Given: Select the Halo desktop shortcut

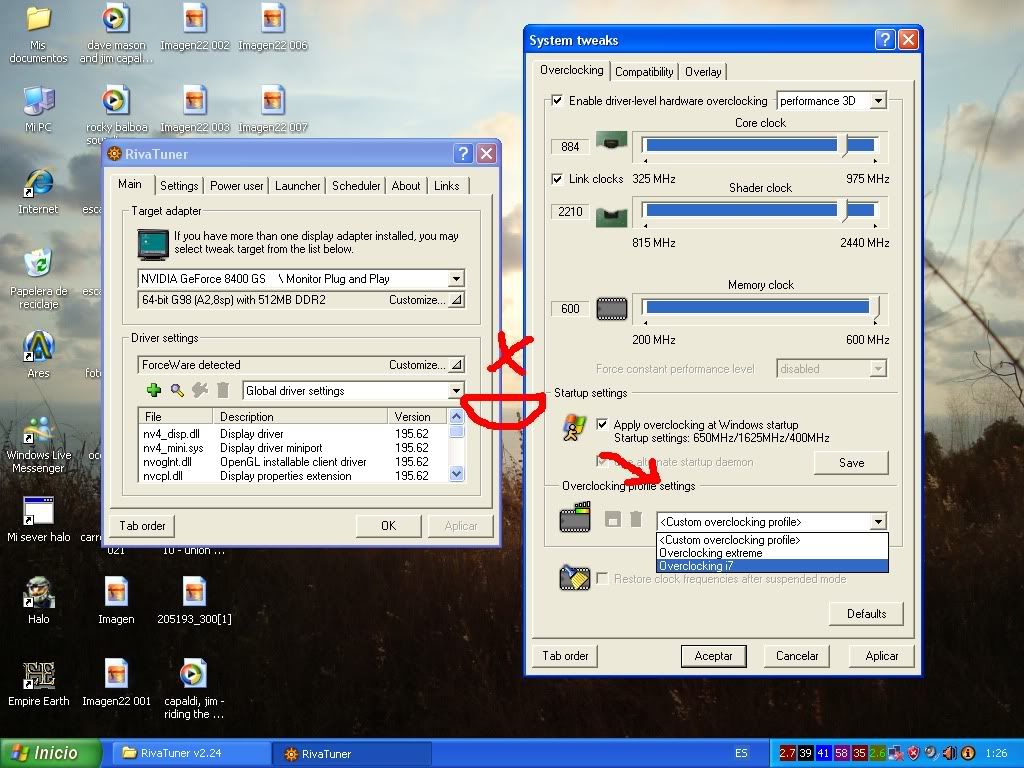Looking at the screenshot, I should click(x=38, y=600).
